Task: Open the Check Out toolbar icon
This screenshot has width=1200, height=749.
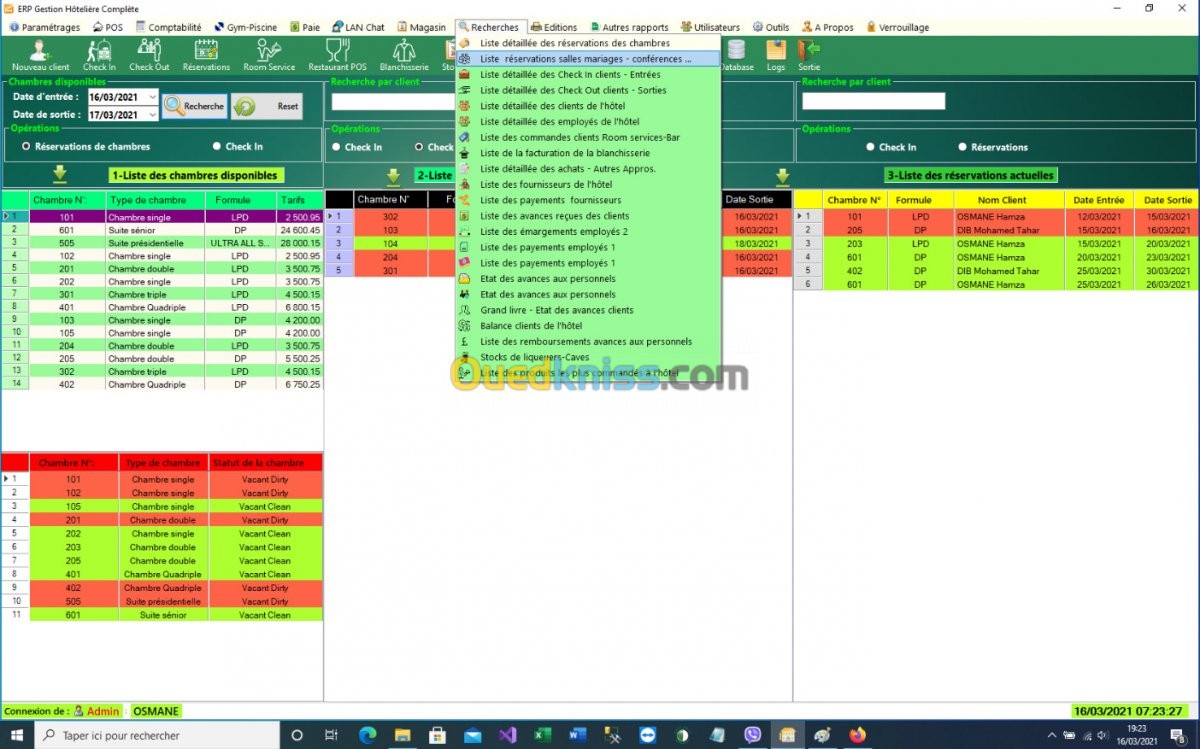Action: coord(149,55)
